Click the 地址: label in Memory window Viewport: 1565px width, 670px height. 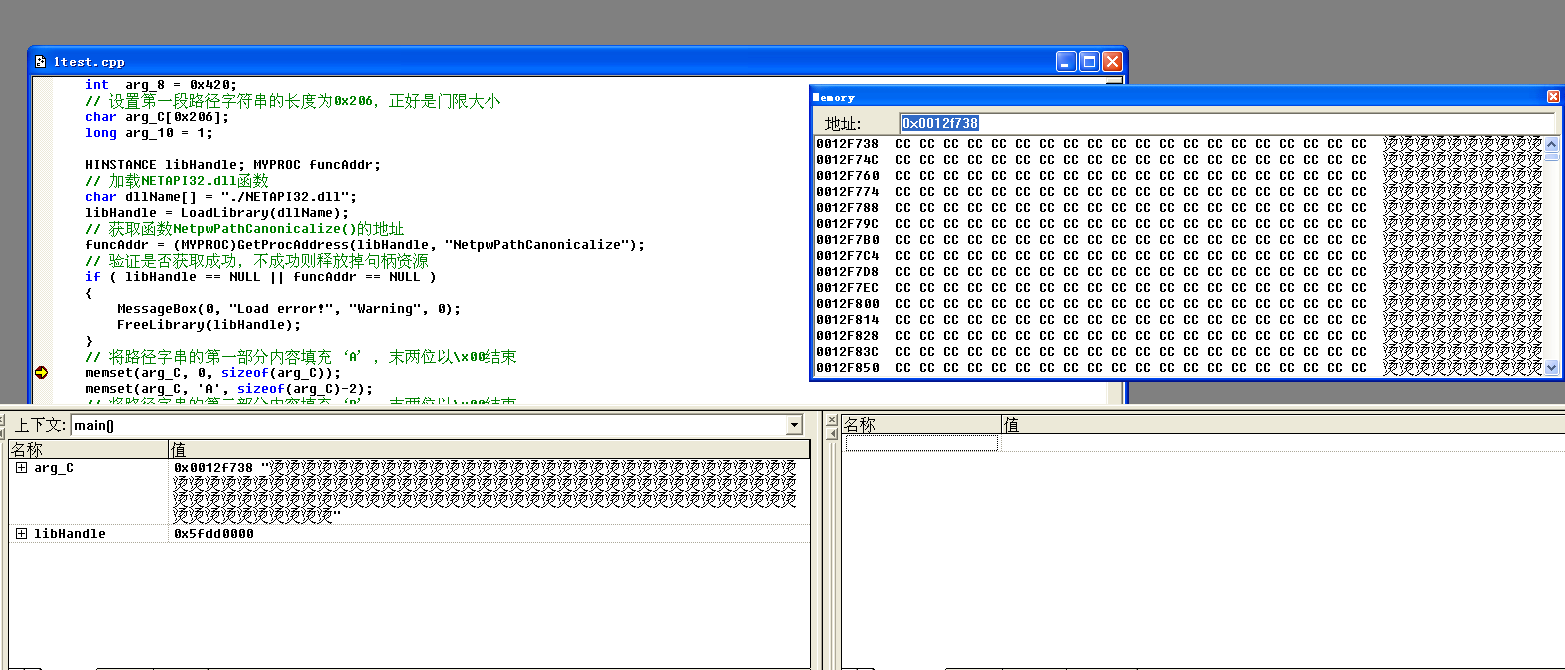tap(843, 124)
